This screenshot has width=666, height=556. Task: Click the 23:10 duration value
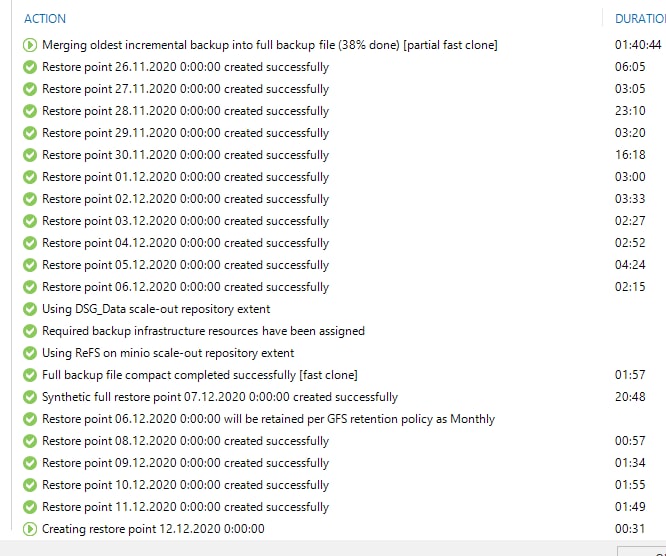click(630, 111)
